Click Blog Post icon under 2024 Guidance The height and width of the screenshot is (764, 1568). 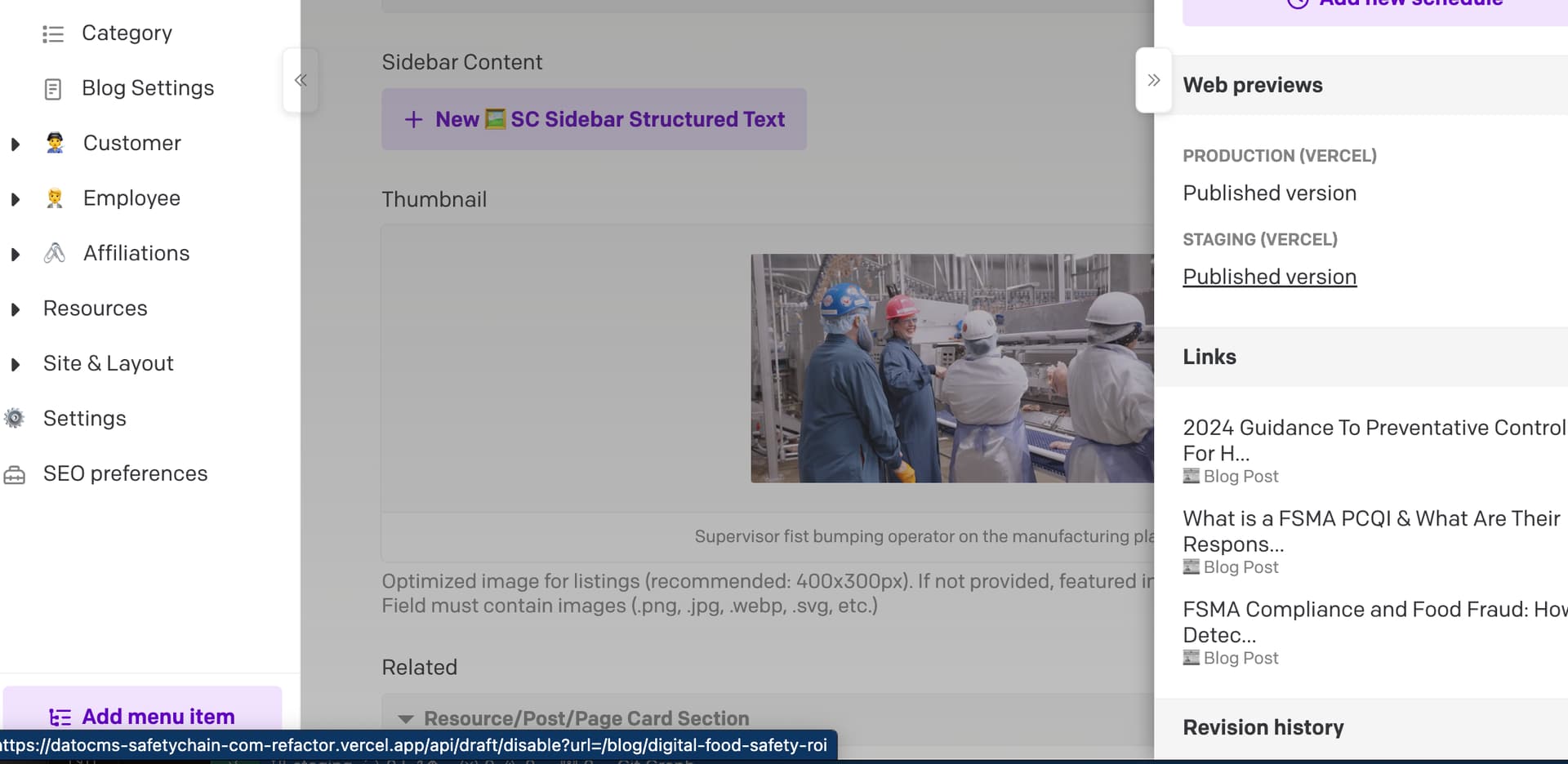pyautogui.click(x=1192, y=476)
